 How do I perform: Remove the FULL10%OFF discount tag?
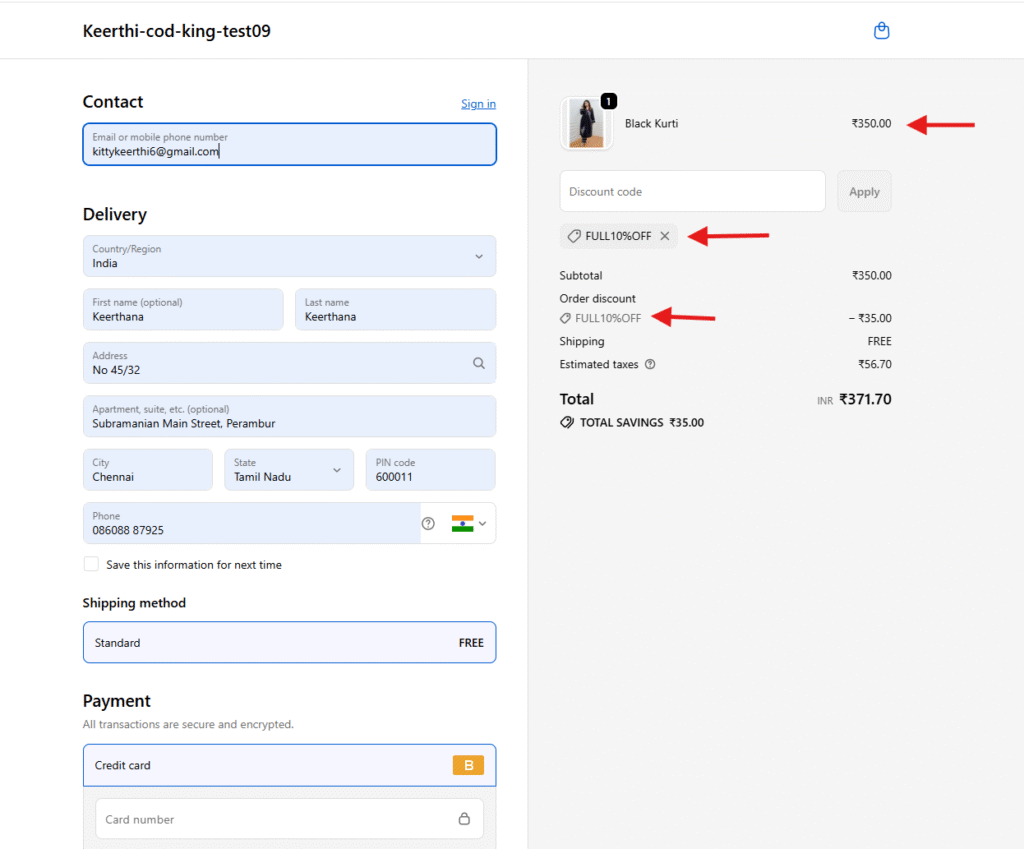(665, 236)
